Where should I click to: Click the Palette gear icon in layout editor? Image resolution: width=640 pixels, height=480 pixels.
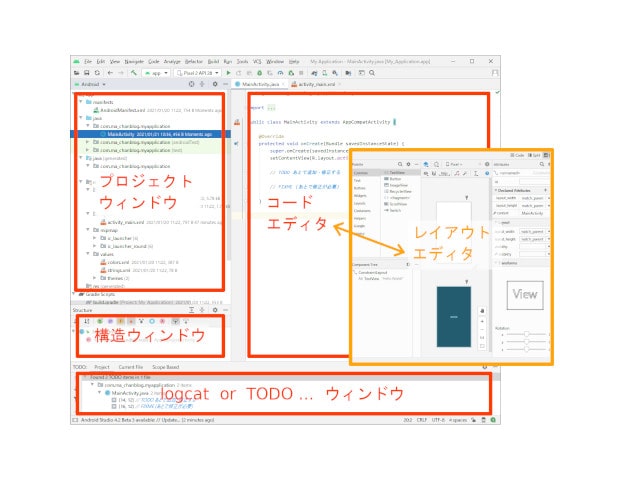pyautogui.click(x=408, y=164)
